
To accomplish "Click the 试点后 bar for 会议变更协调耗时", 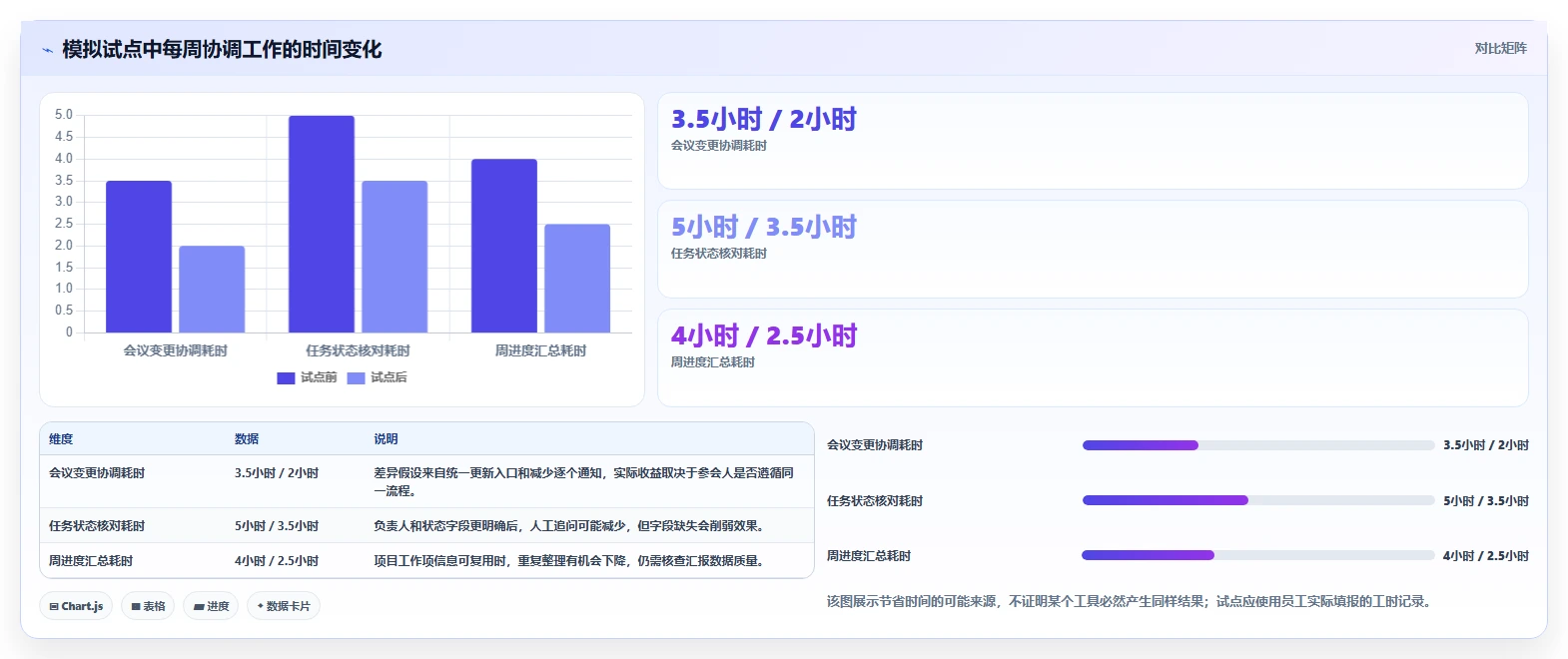I will 212,290.
